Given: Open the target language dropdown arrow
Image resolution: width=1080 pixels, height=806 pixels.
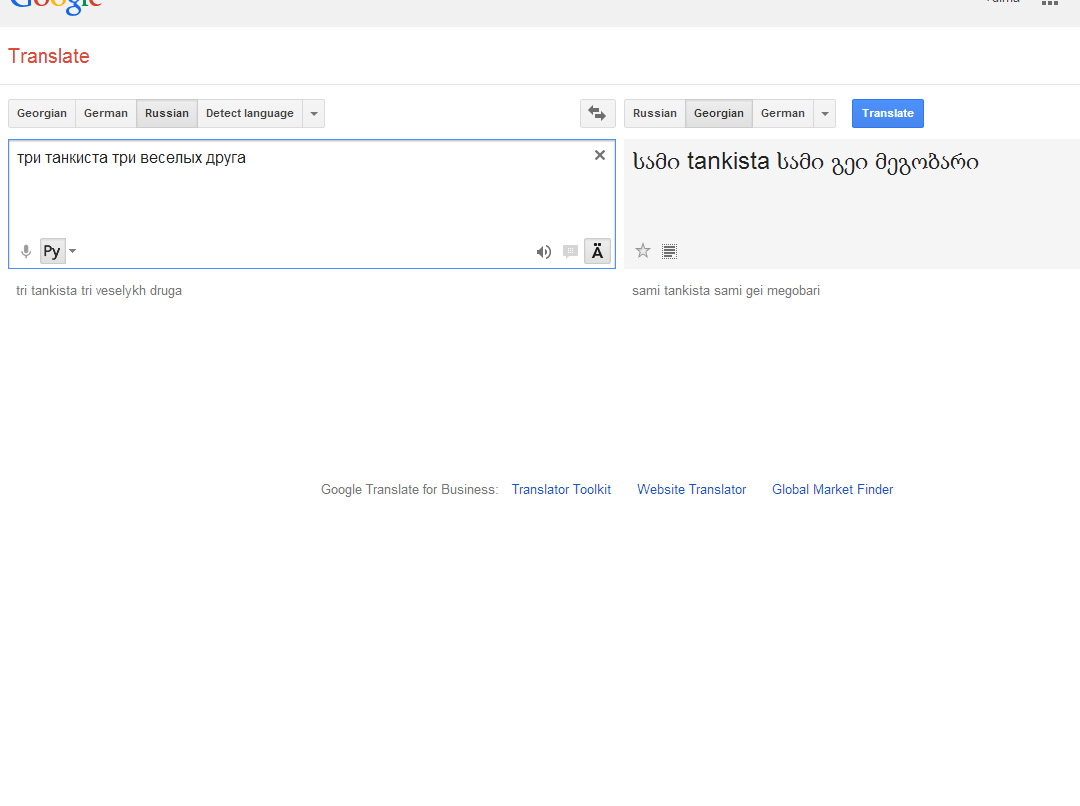Looking at the screenshot, I should coord(824,114).
